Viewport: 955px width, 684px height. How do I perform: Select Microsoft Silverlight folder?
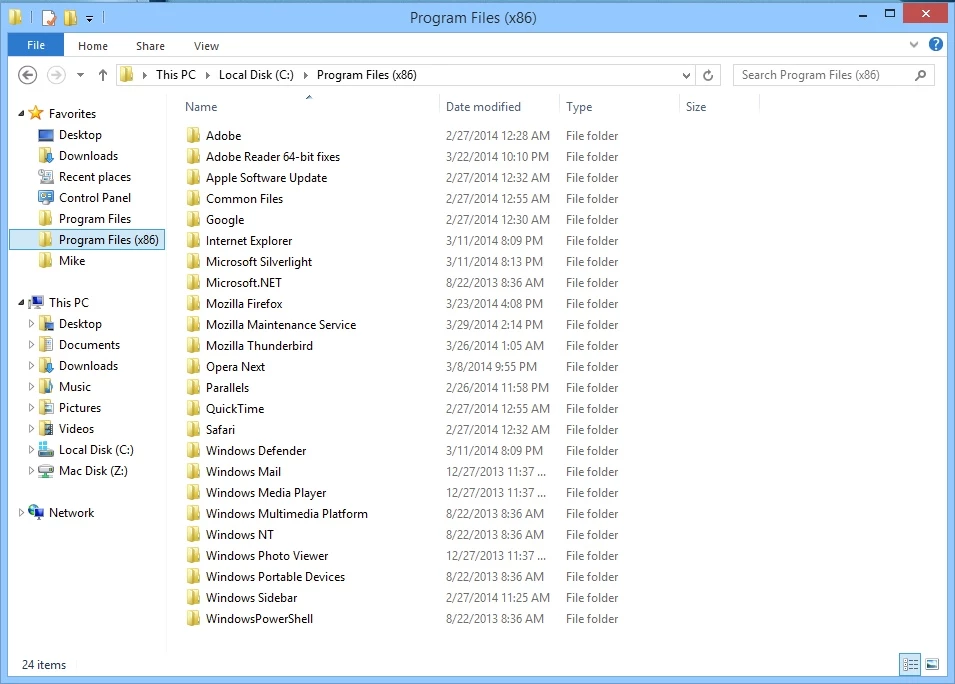(259, 261)
